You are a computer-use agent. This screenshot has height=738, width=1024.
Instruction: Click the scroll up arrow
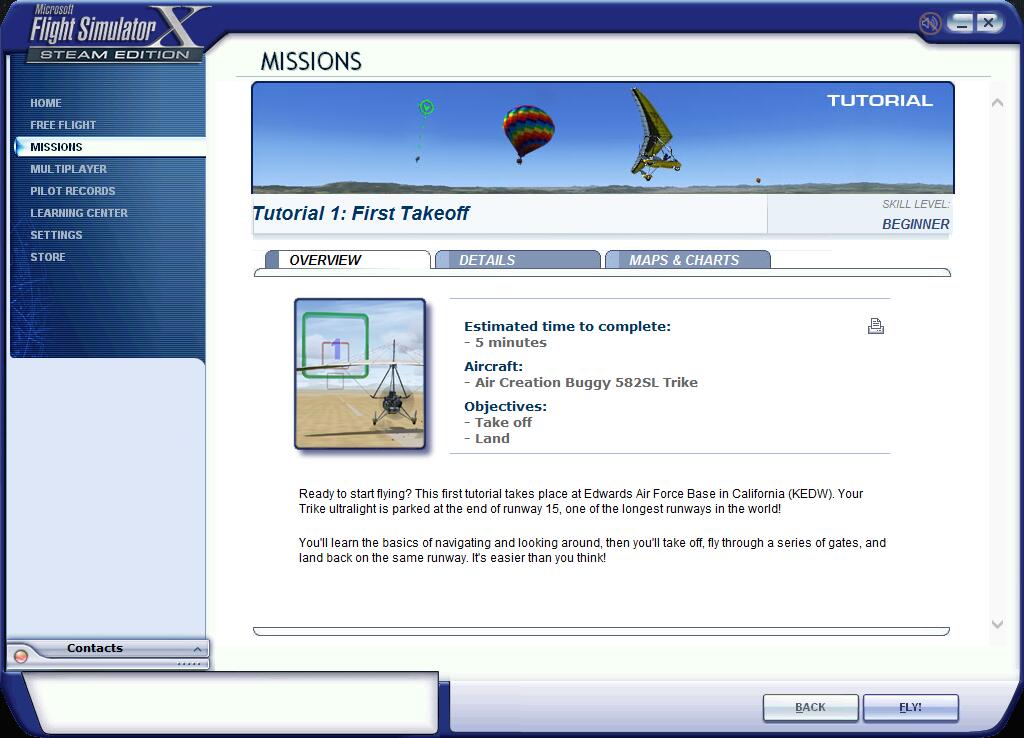[x=997, y=103]
